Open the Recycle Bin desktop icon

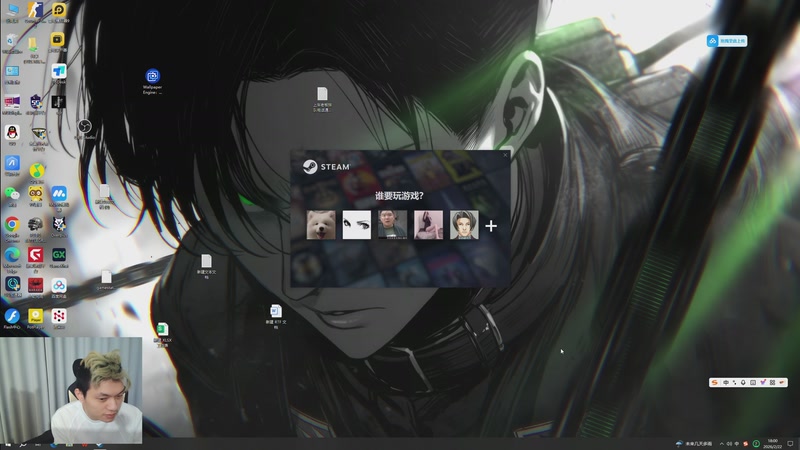click(12, 43)
